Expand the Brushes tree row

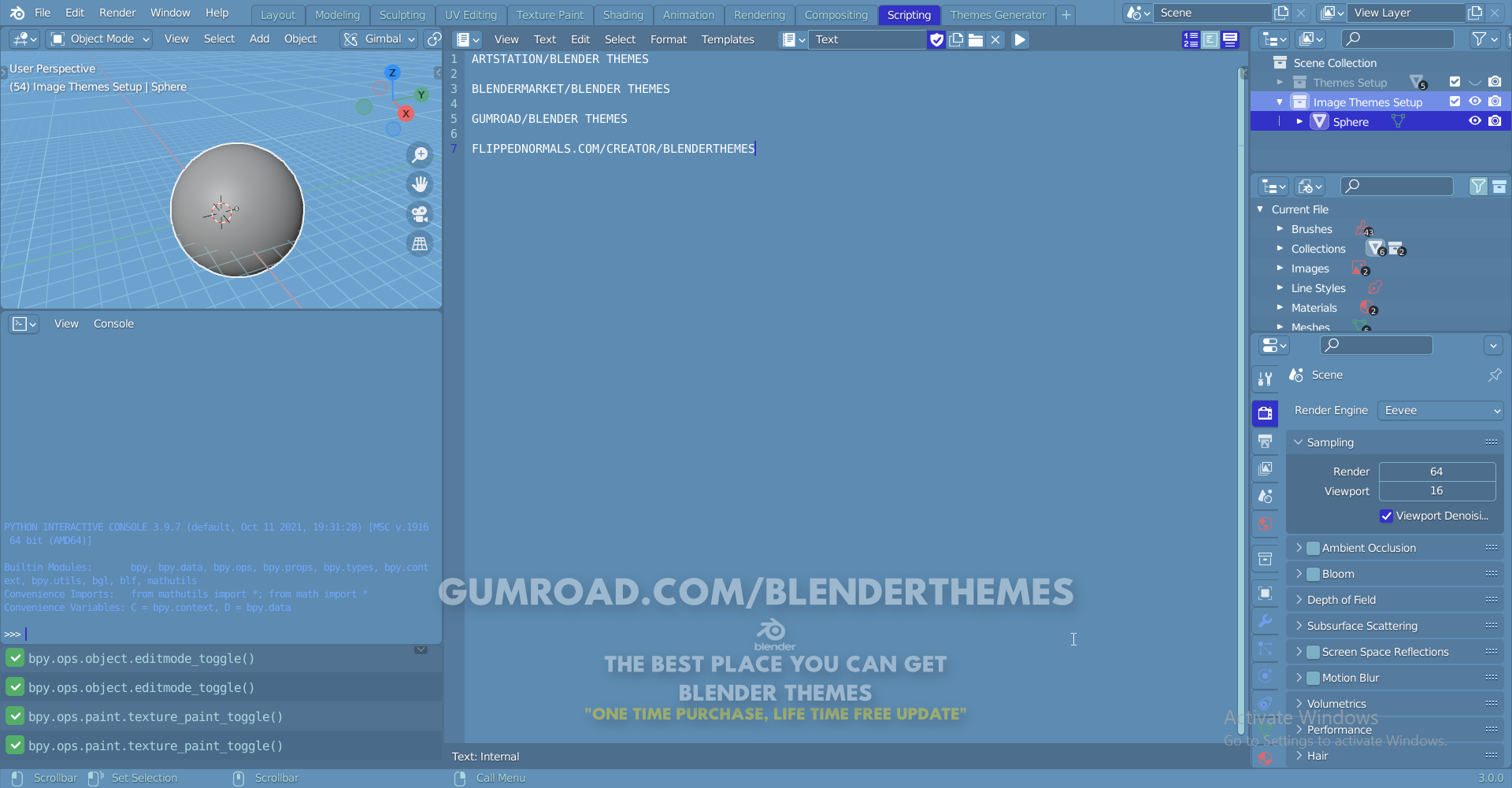click(1280, 229)
